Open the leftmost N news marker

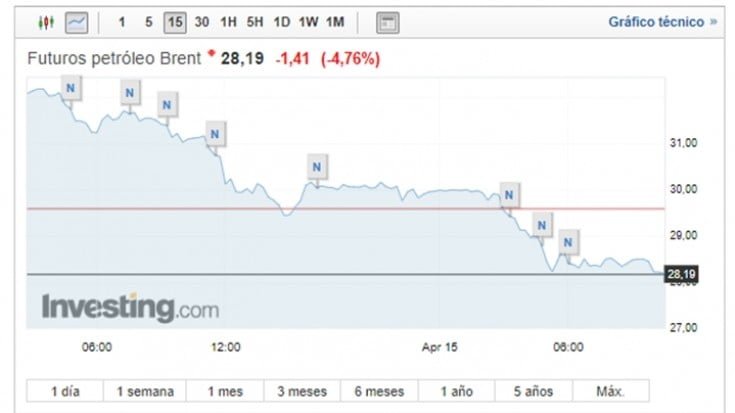[x=70, y=89]
